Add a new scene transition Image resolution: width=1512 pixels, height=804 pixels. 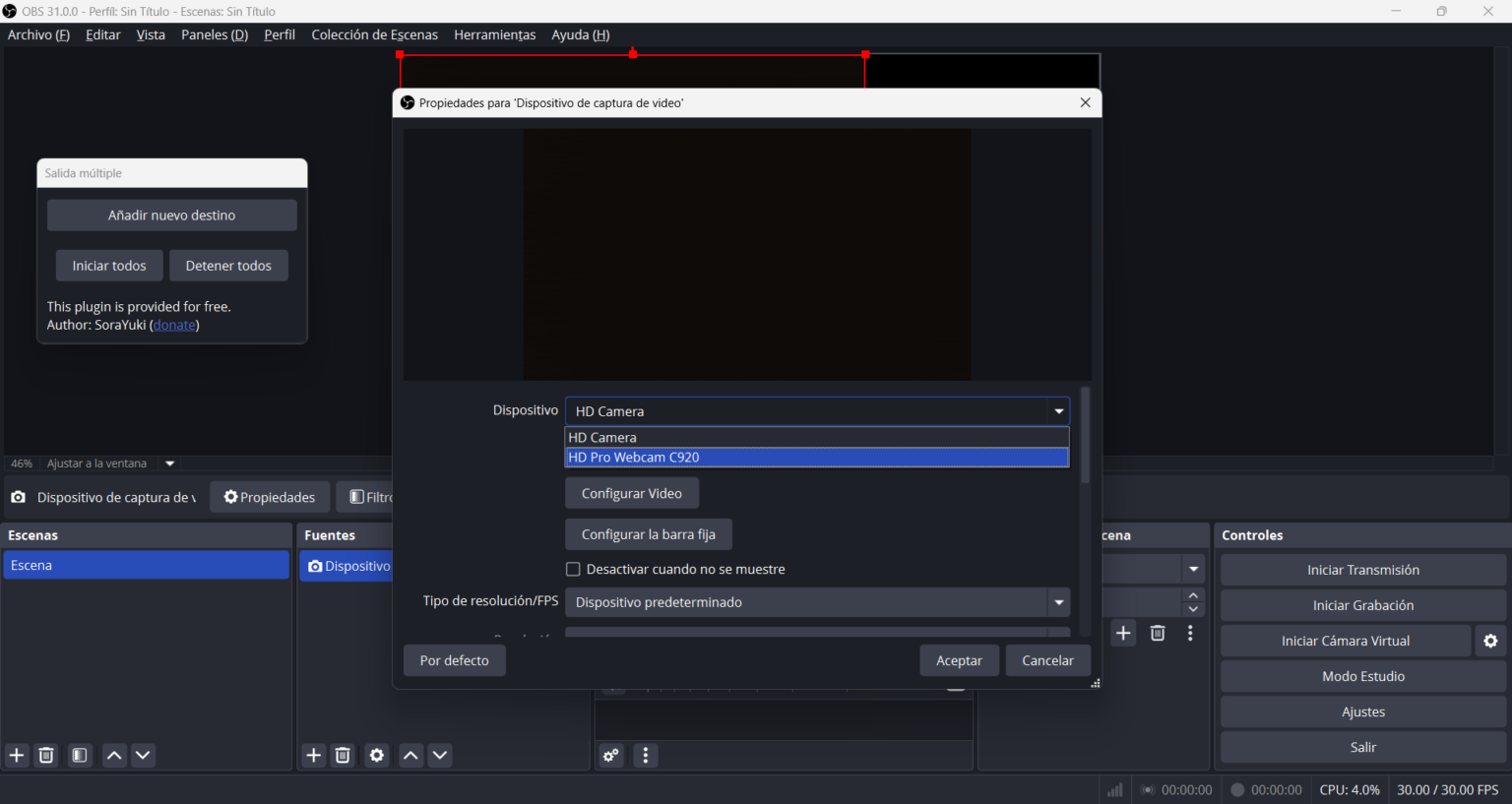[x=1123, y=633]
